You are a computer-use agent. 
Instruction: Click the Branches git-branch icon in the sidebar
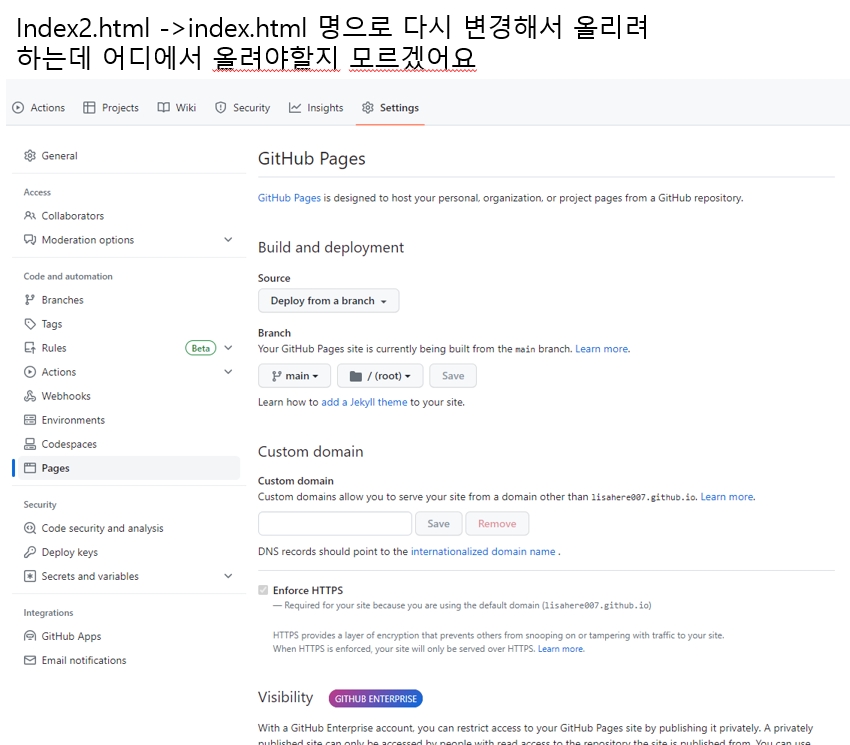(30, 300)
